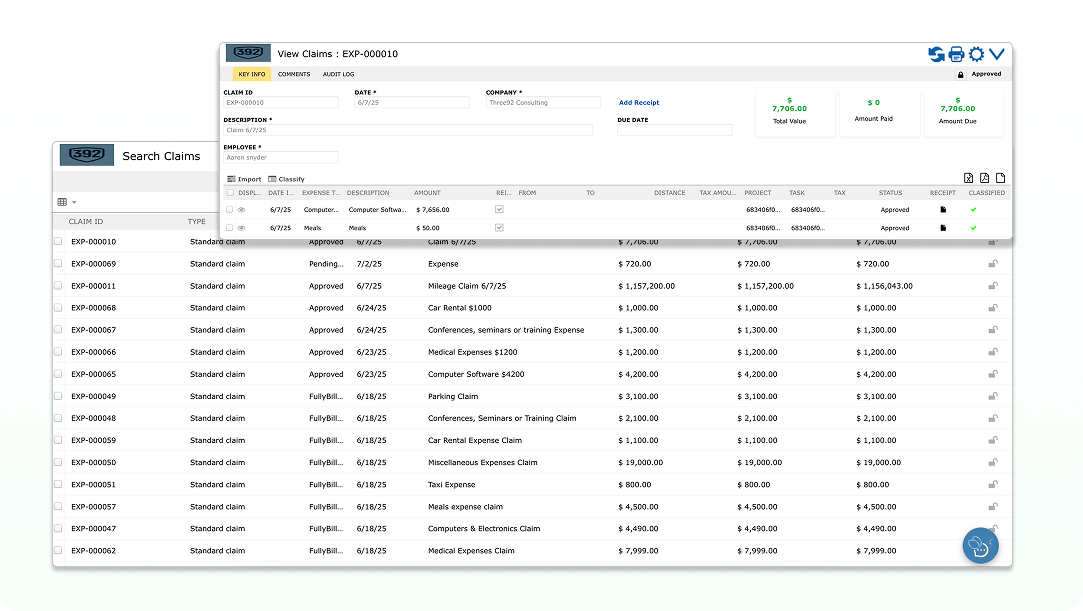Viewport: 1083px width, 611px height.
Task: Click the Due Date field
Action: coord(675,130)
